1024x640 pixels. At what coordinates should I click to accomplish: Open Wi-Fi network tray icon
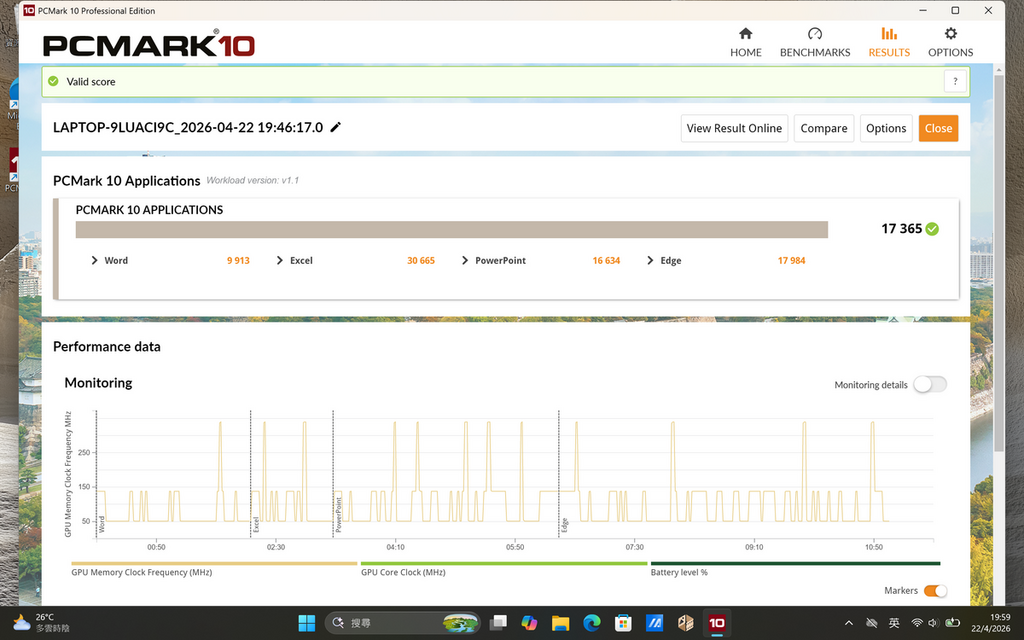[917, 623]
